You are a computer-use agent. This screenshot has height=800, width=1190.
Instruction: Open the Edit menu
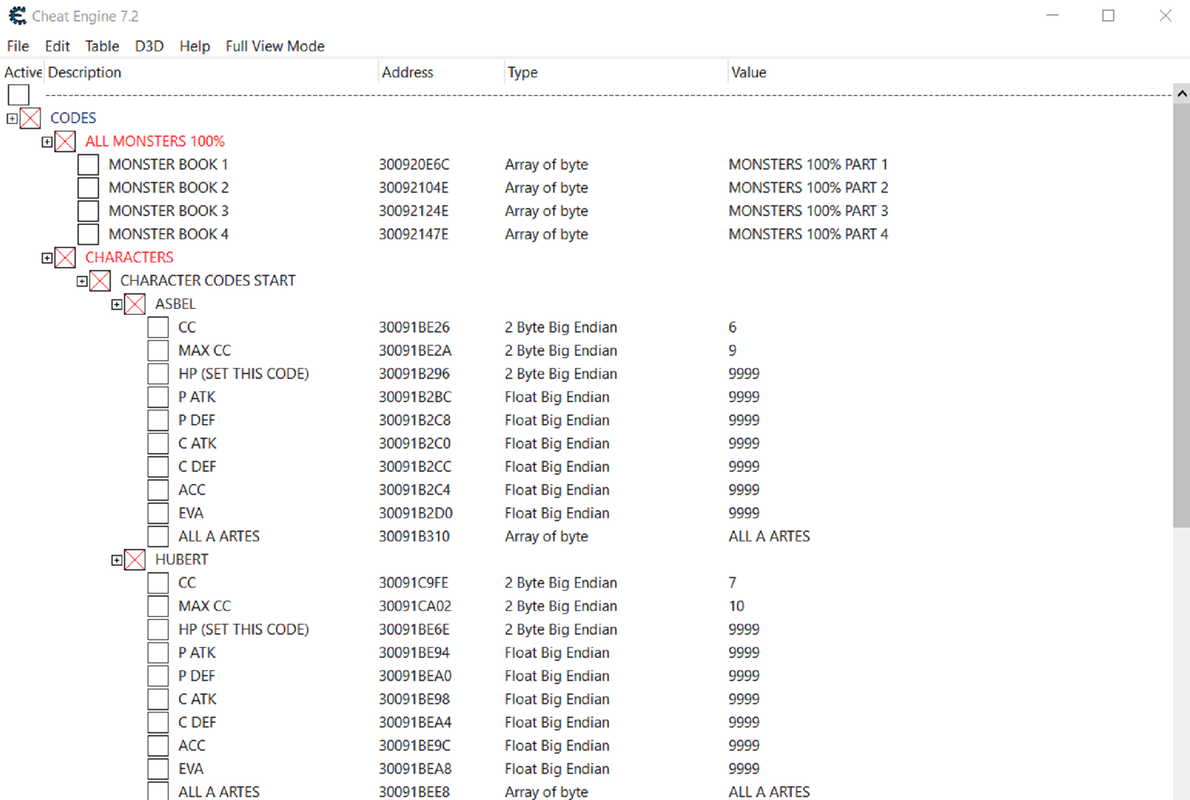[x=57, y=46]
